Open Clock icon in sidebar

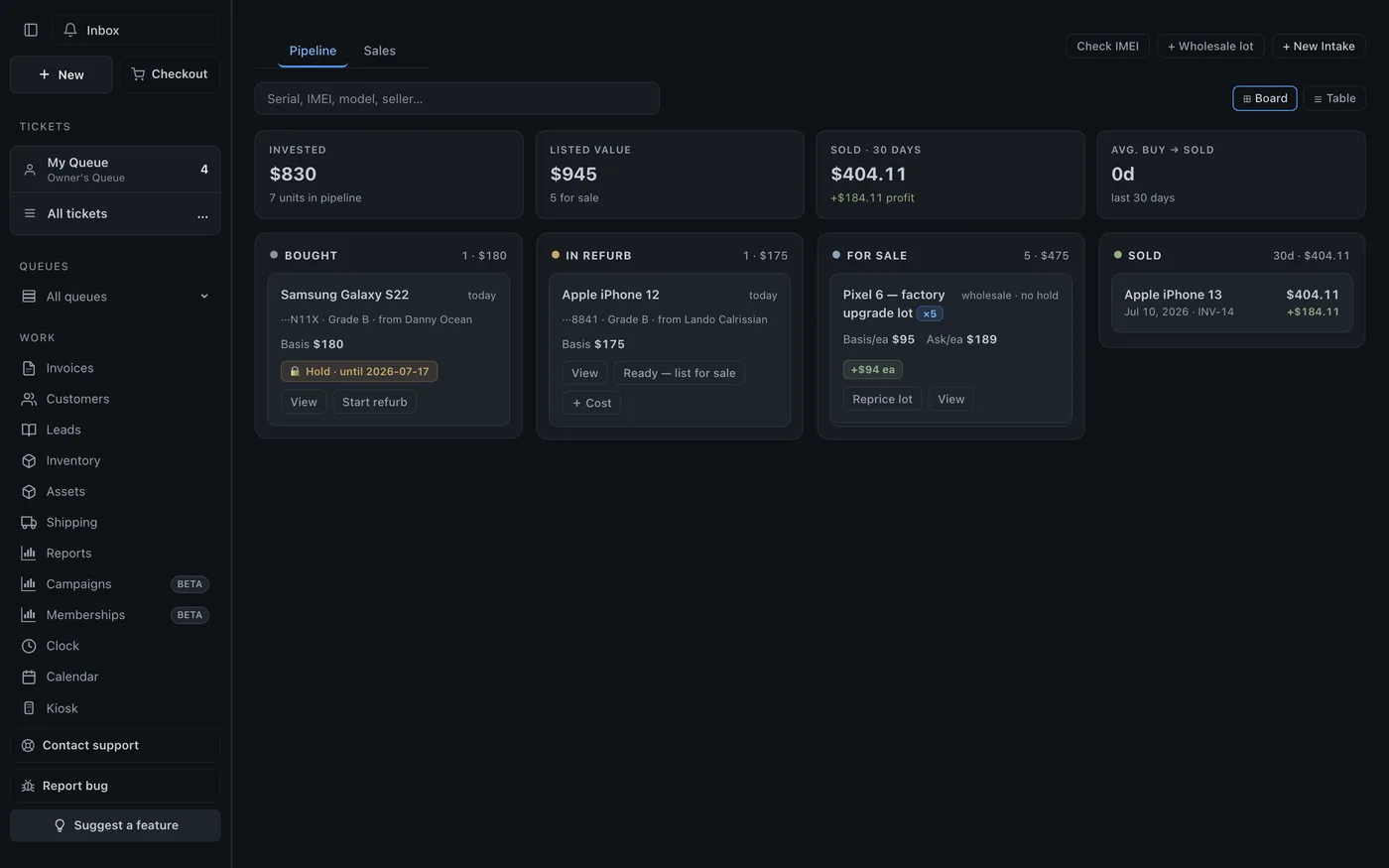(x=29, y=646)
